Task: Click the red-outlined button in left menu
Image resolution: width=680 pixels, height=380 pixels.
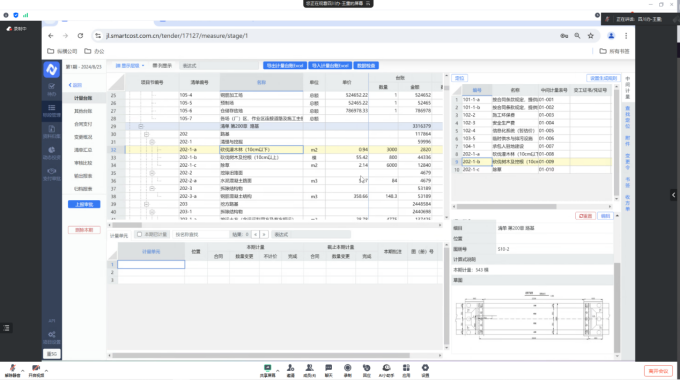Action: point(84,230)
